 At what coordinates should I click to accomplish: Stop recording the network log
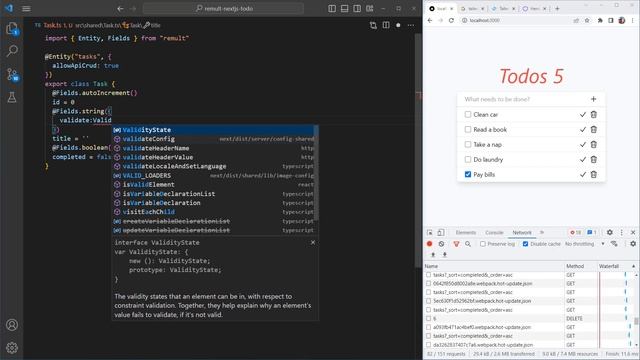point(429,244)
